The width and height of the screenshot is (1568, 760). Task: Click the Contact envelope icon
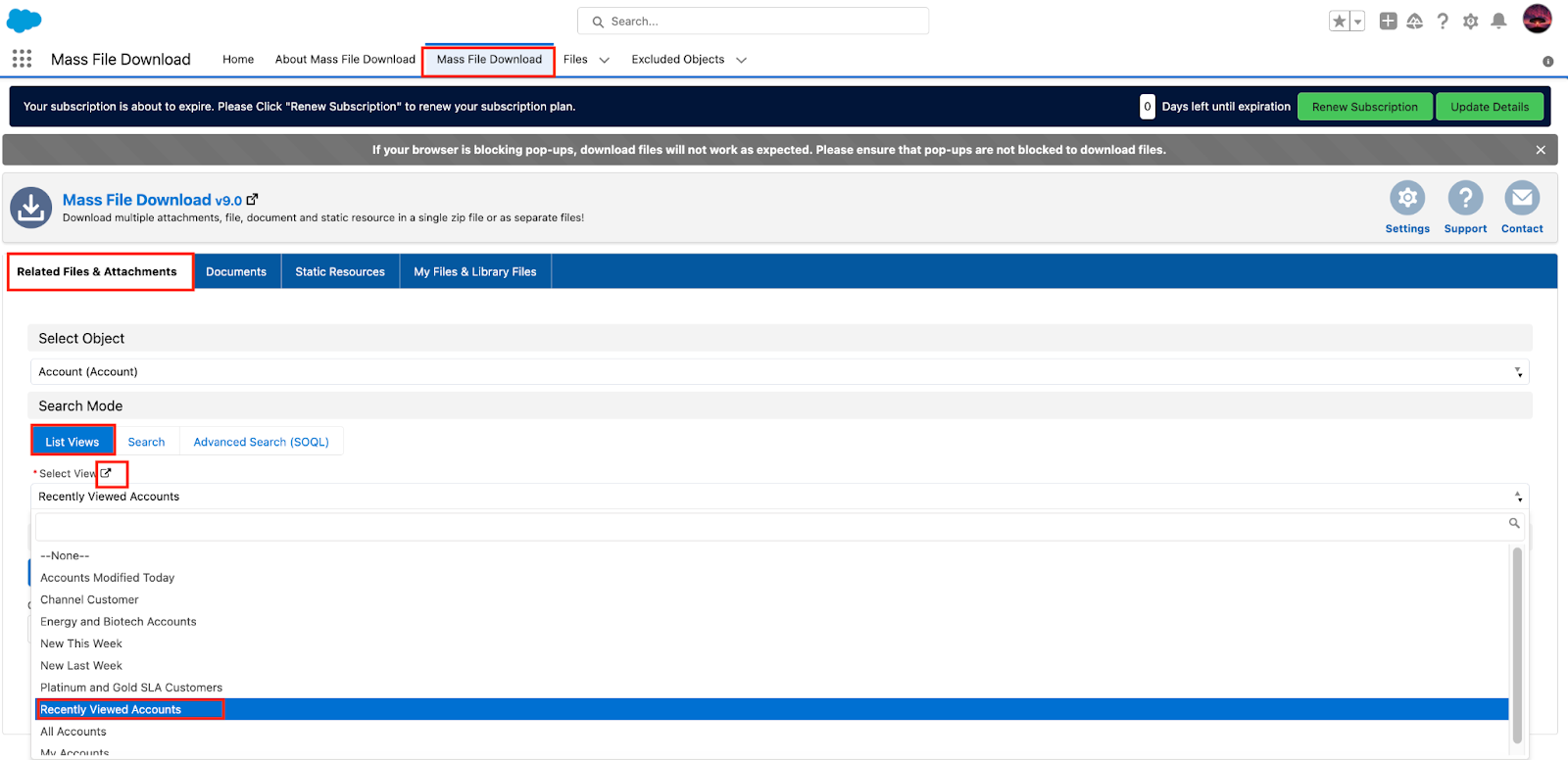[x=1522, y=198]
